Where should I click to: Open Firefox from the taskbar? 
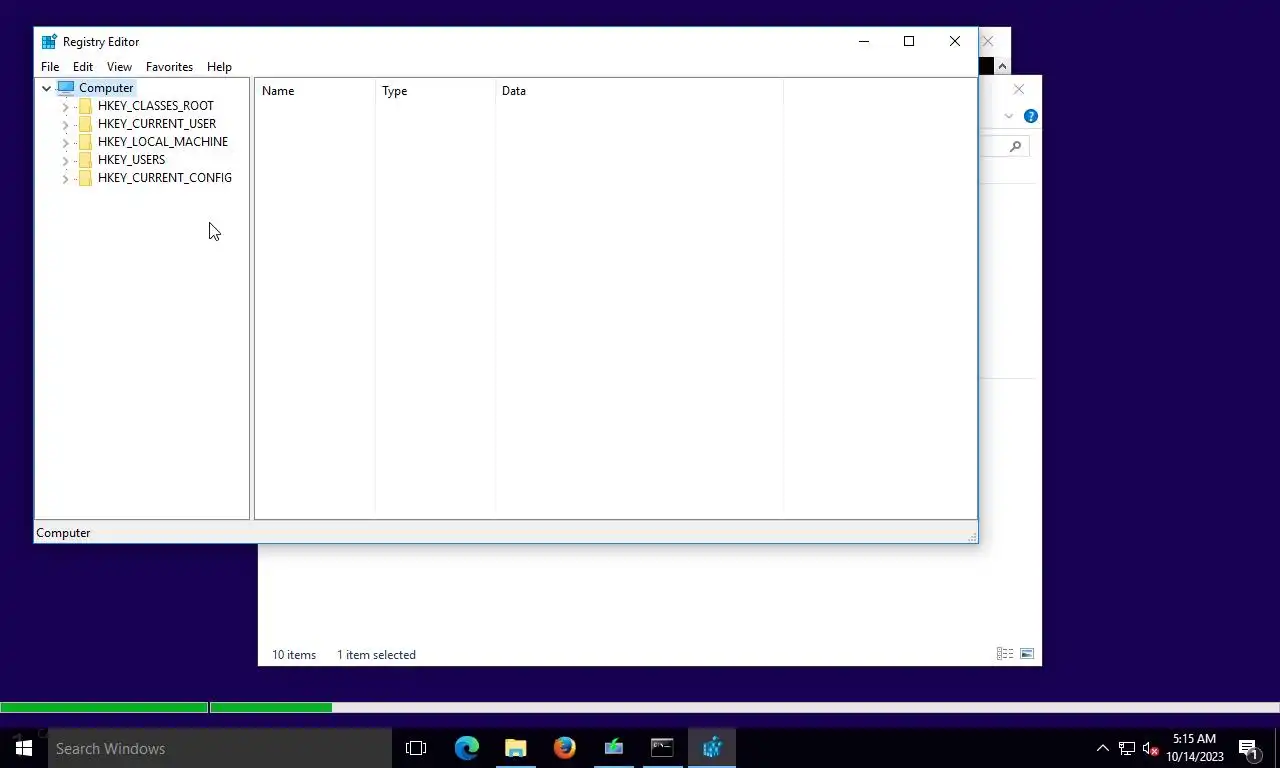(x=564, y=748)
